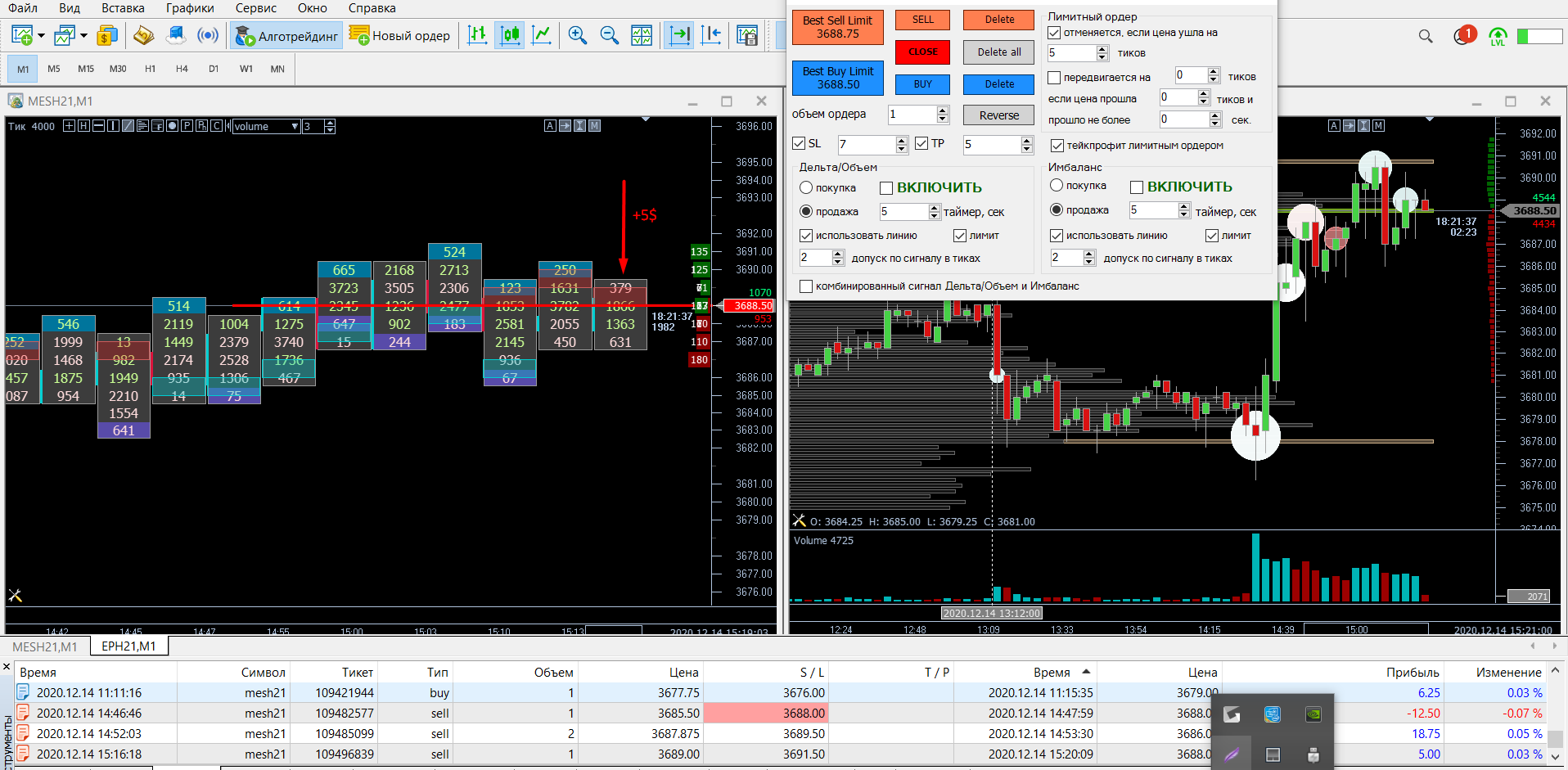Open the Графики menu
Image resolution: width=1568 pixels, height=770 pixels.
(190, 8)
